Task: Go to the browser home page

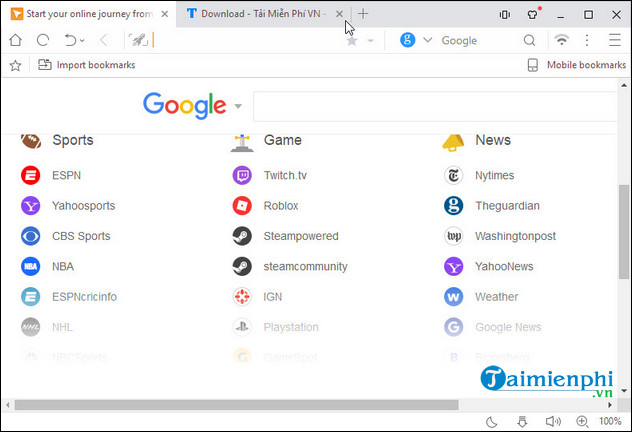Action: click(x=16, y=40)
